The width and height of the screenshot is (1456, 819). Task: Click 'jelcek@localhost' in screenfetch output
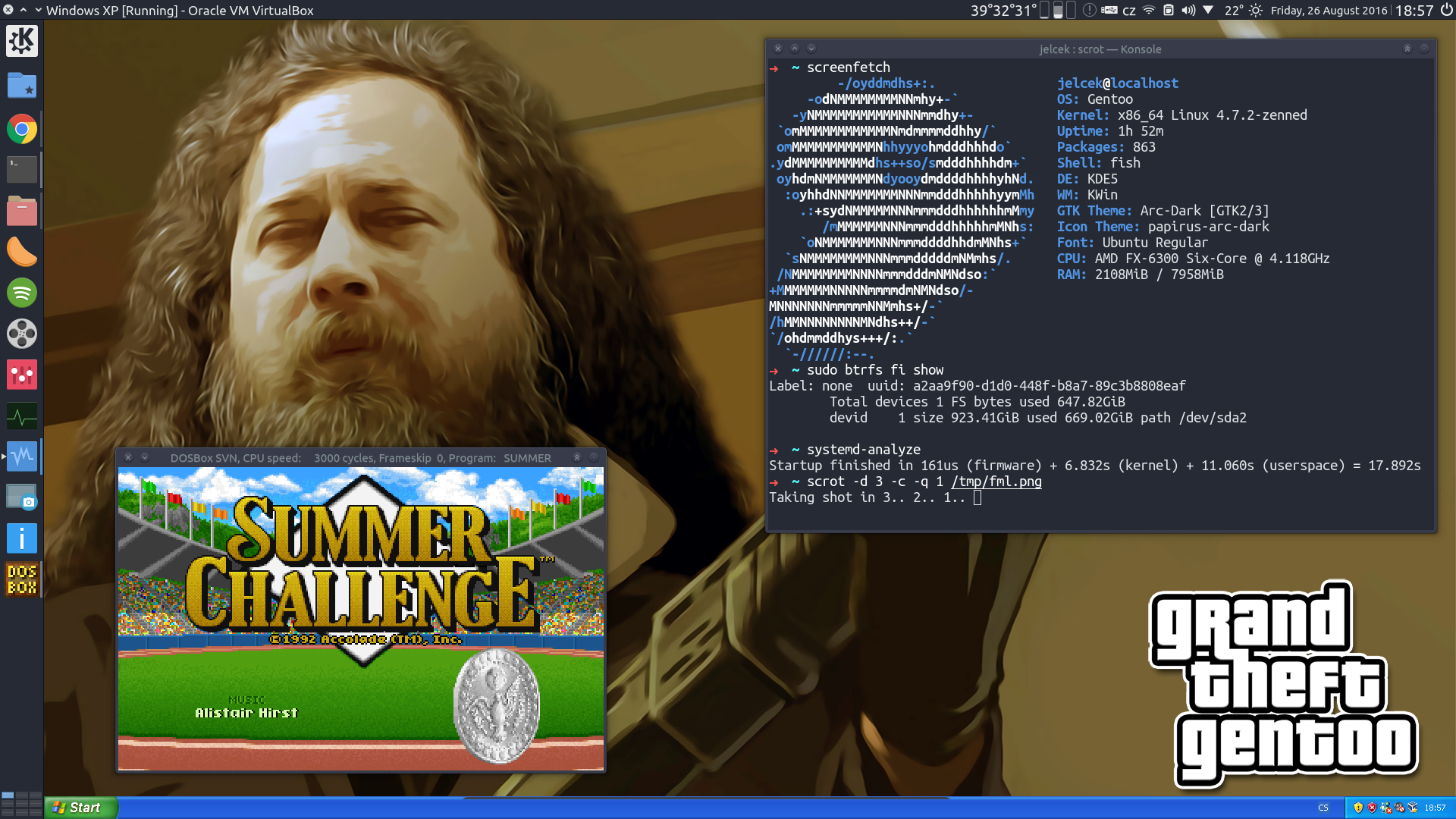1118,83
